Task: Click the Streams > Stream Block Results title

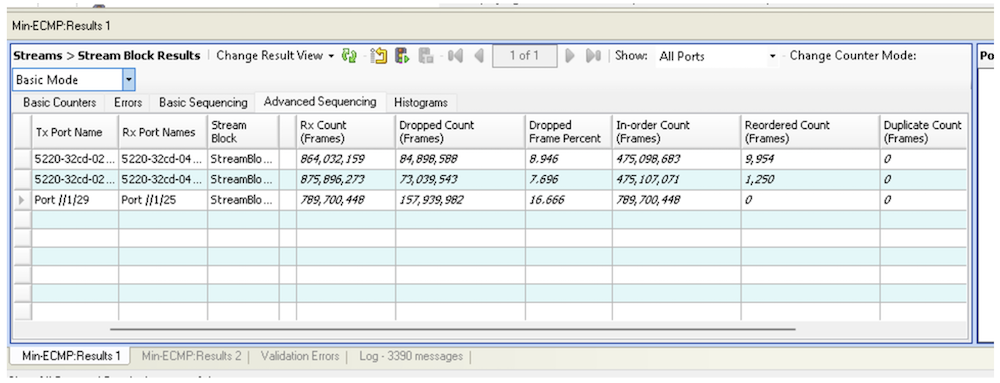Action: (107, 55)
